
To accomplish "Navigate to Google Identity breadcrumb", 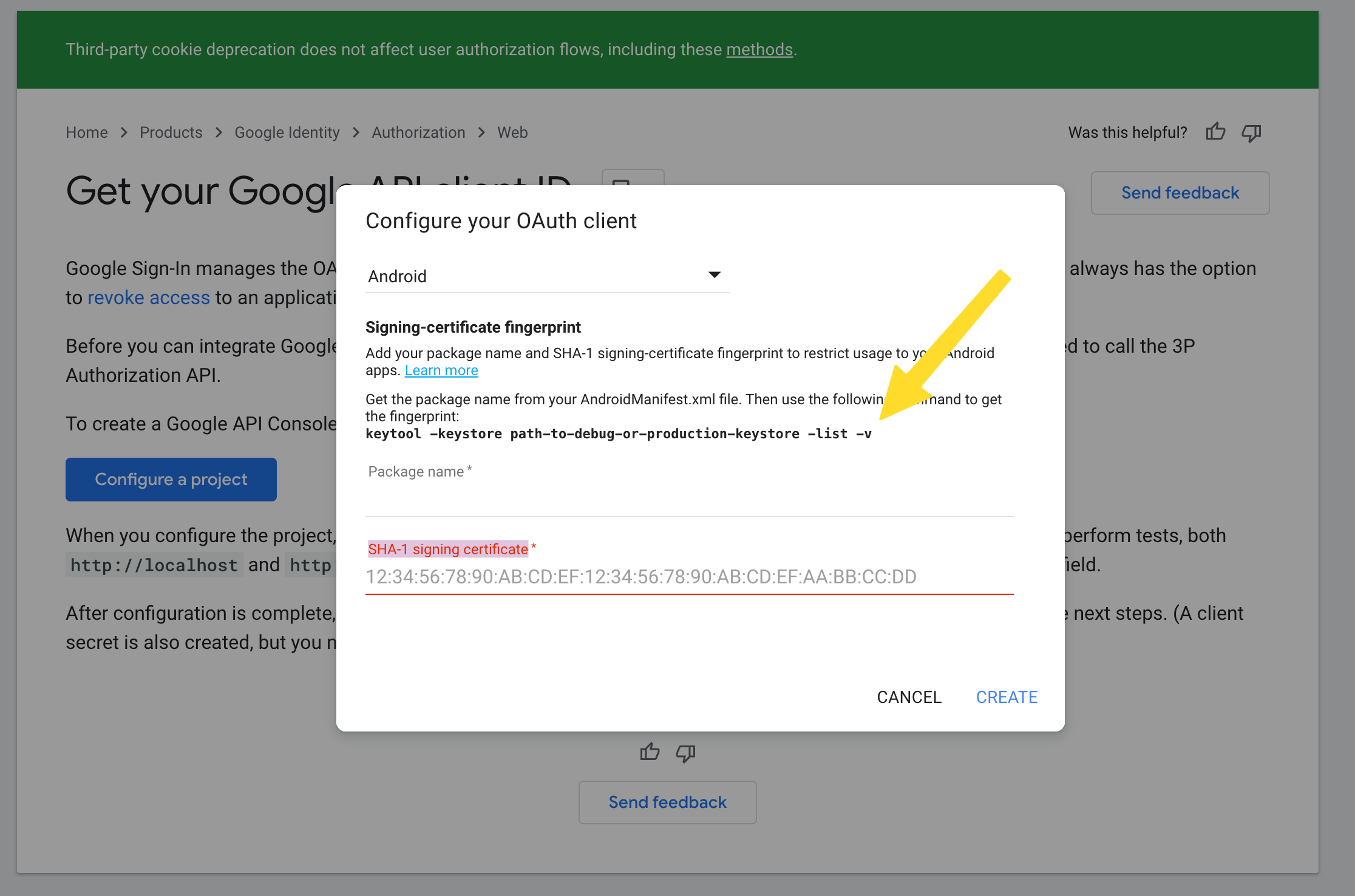I will click(287, 132).
